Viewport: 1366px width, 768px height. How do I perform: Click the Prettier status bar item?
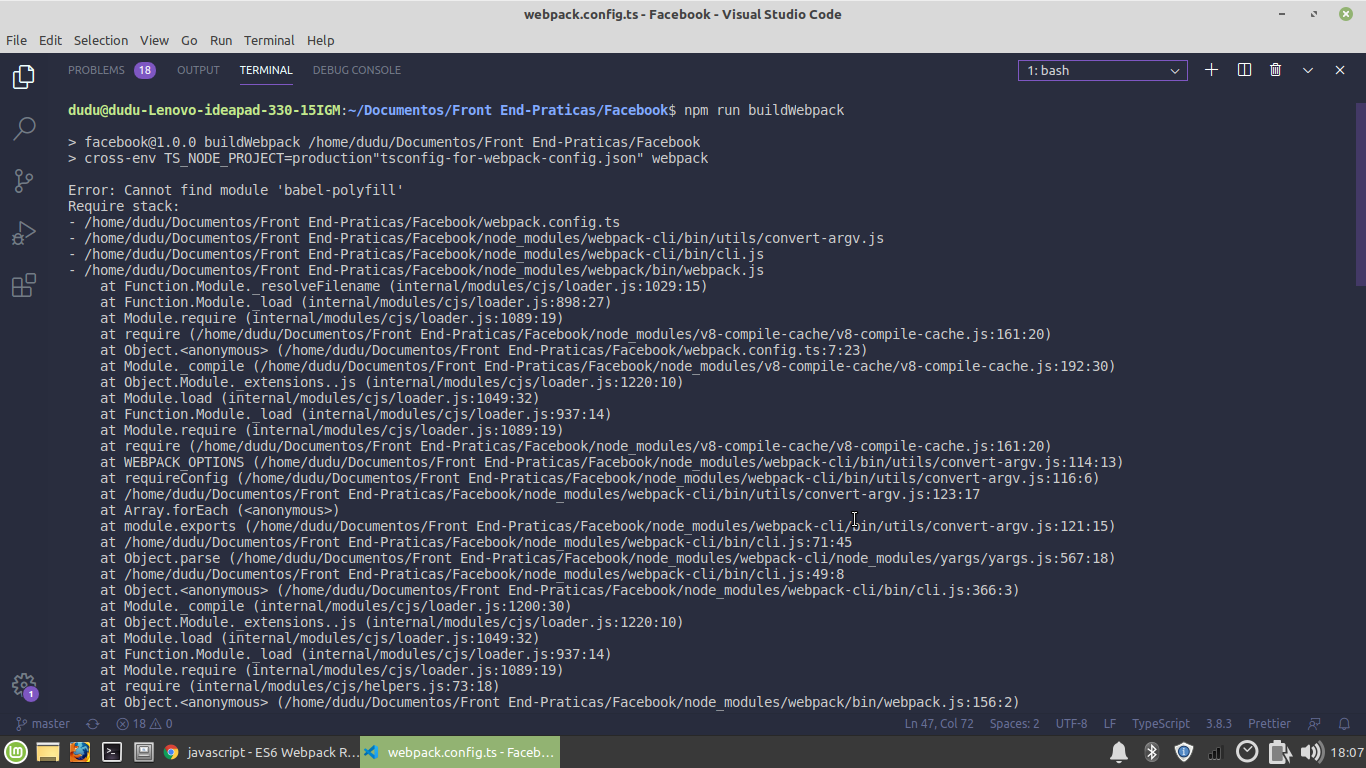pyautogui.click(x=1269, y=723)
